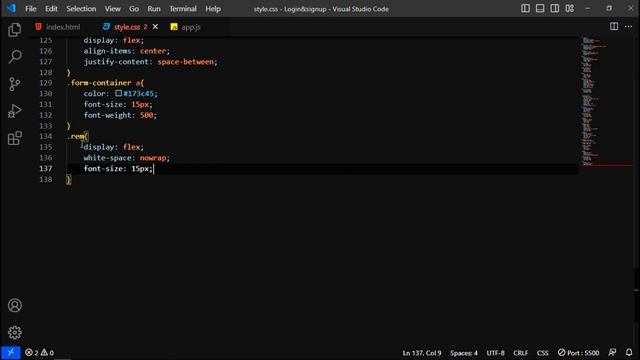Open notifications bell in status bar
This screenshot has width=640, height=360.
pyautogui.click(x=629, y=352)
